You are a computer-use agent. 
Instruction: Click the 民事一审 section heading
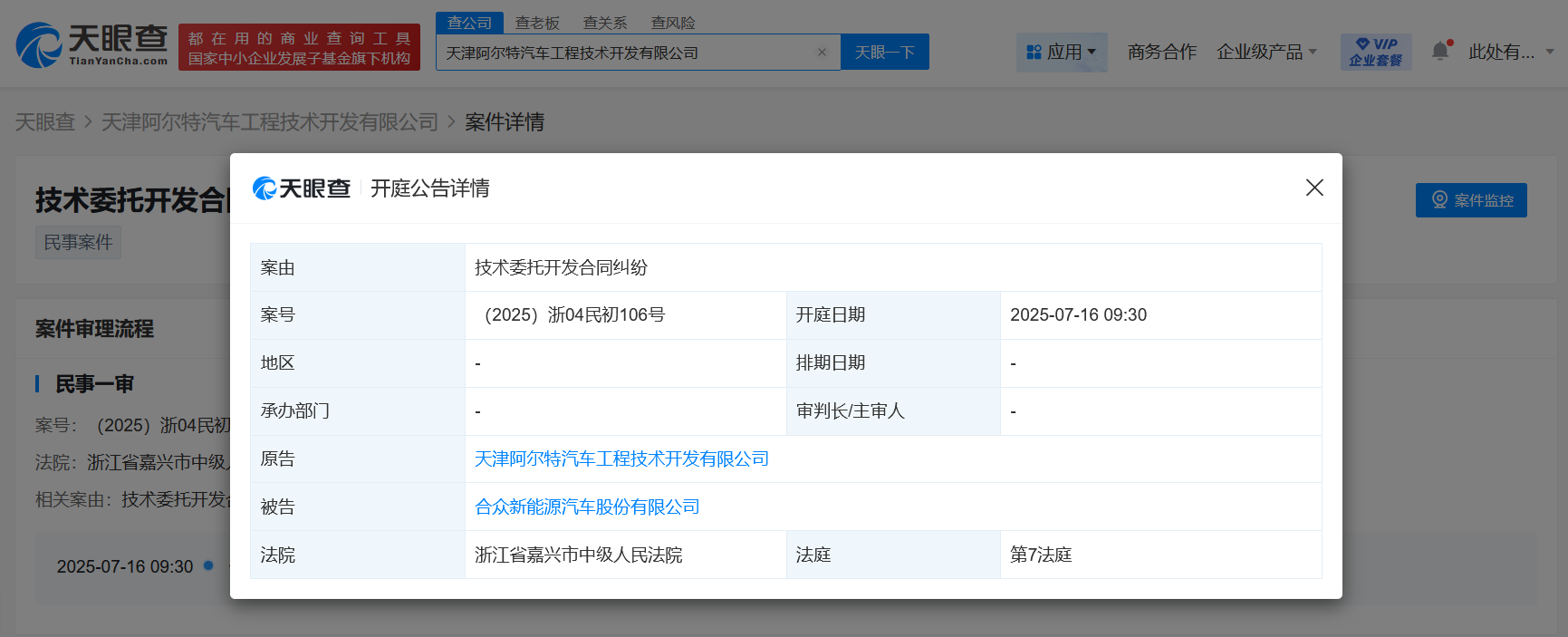(x=94, y=384)
